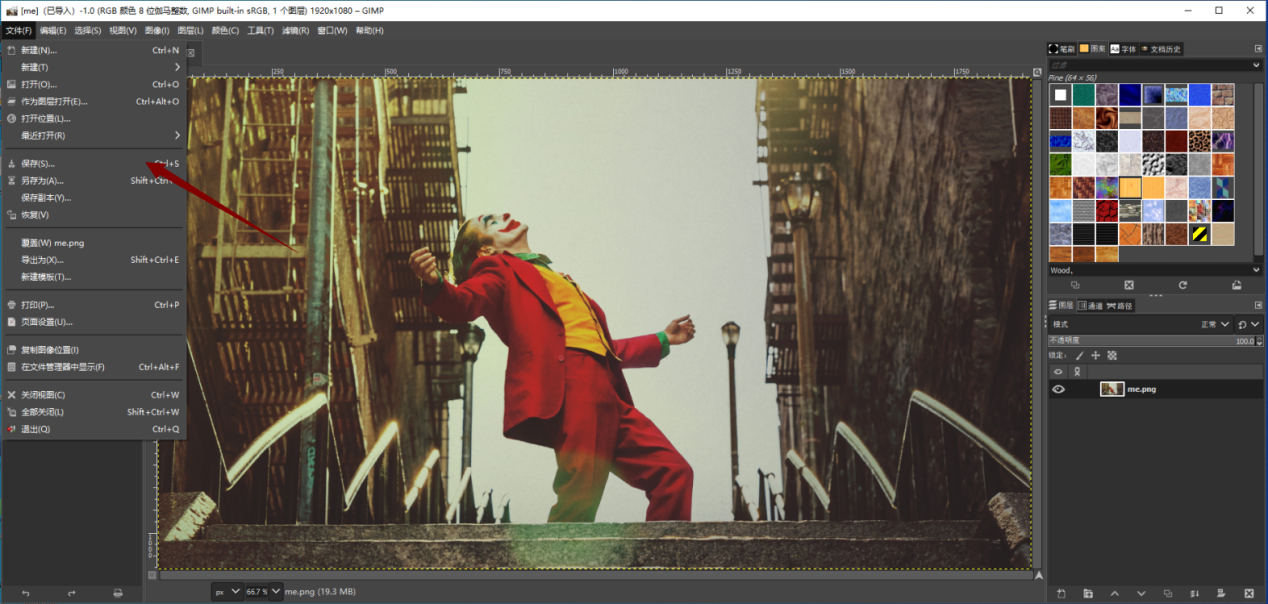Screen dimensions: 1268x604
Task: Select 新建模板(T)... entry
Action: pos(93,276)
